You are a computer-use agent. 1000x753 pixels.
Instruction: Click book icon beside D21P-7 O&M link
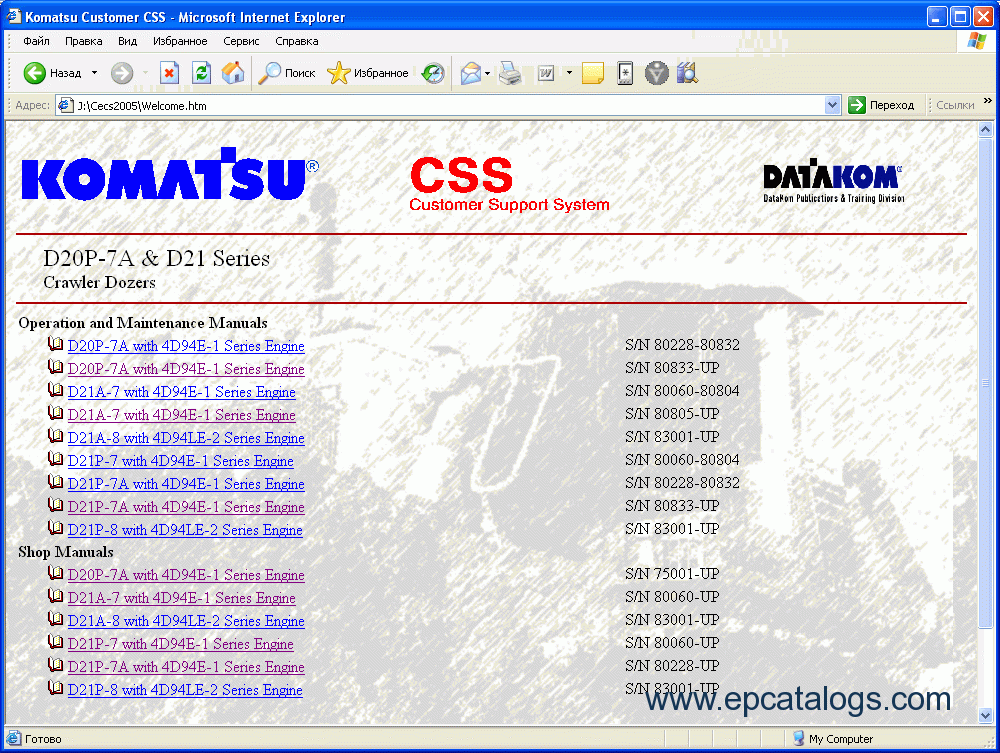pos(55,459)
